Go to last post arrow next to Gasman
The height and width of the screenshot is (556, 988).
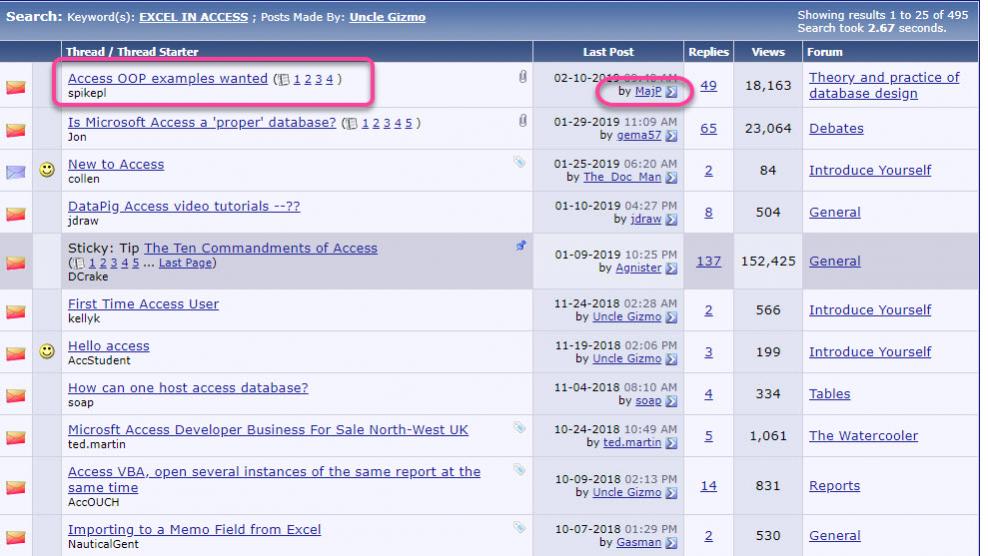tap(672, 543)
